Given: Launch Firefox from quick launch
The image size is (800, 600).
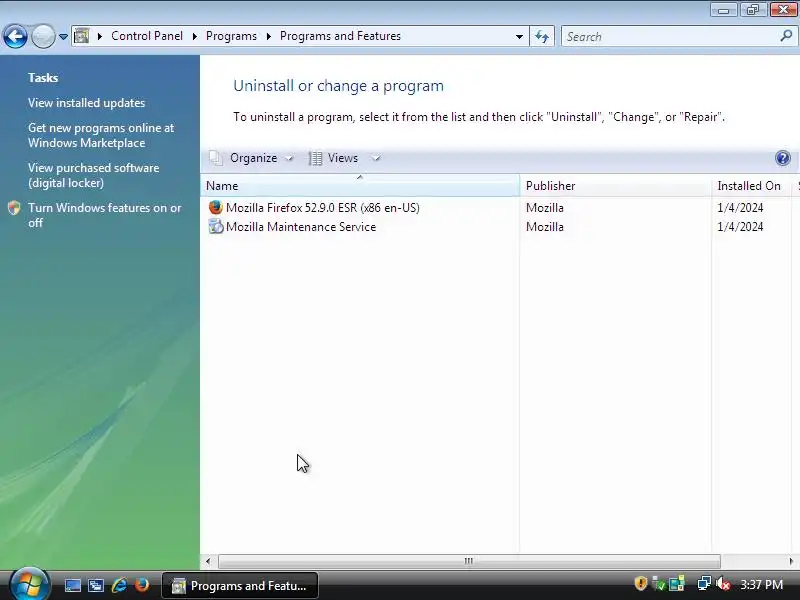Looking at the screenshot, I should pyautogui.click(x=141, y=585).
